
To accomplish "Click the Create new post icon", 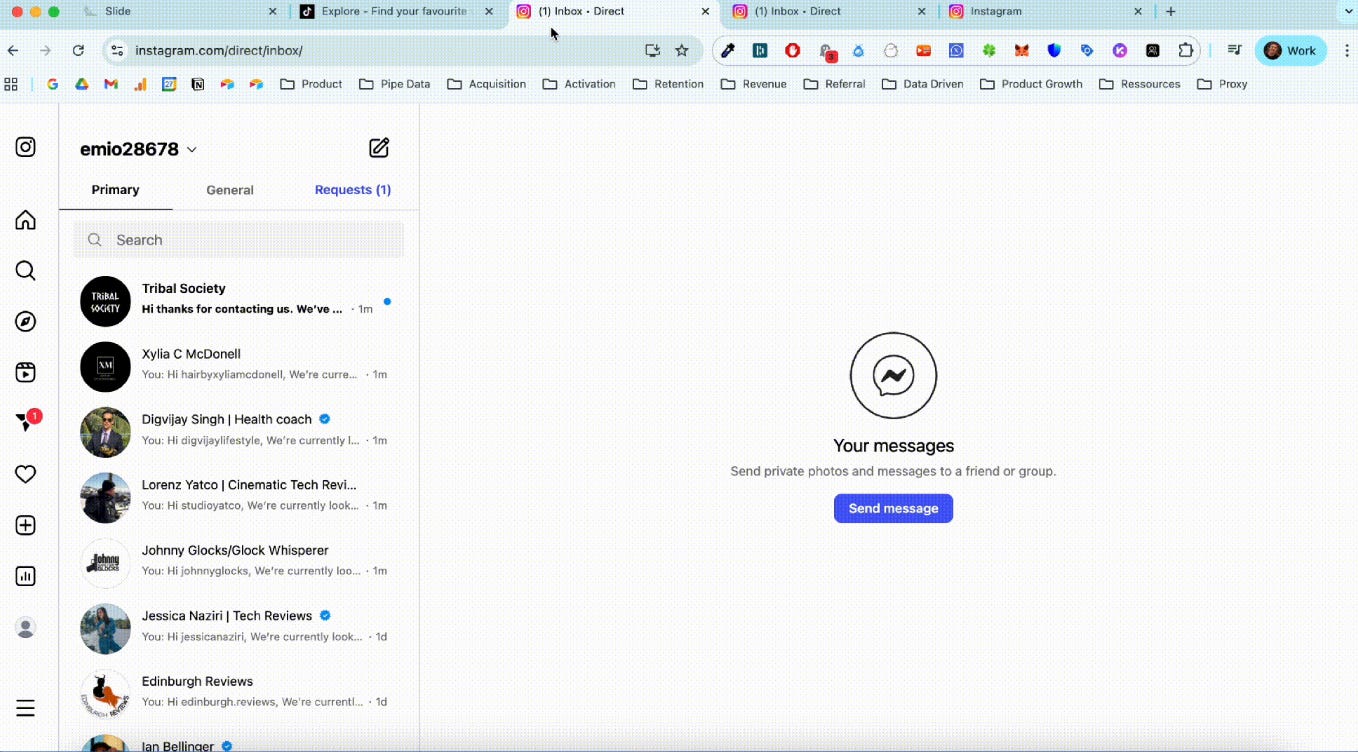I will 26,526.
